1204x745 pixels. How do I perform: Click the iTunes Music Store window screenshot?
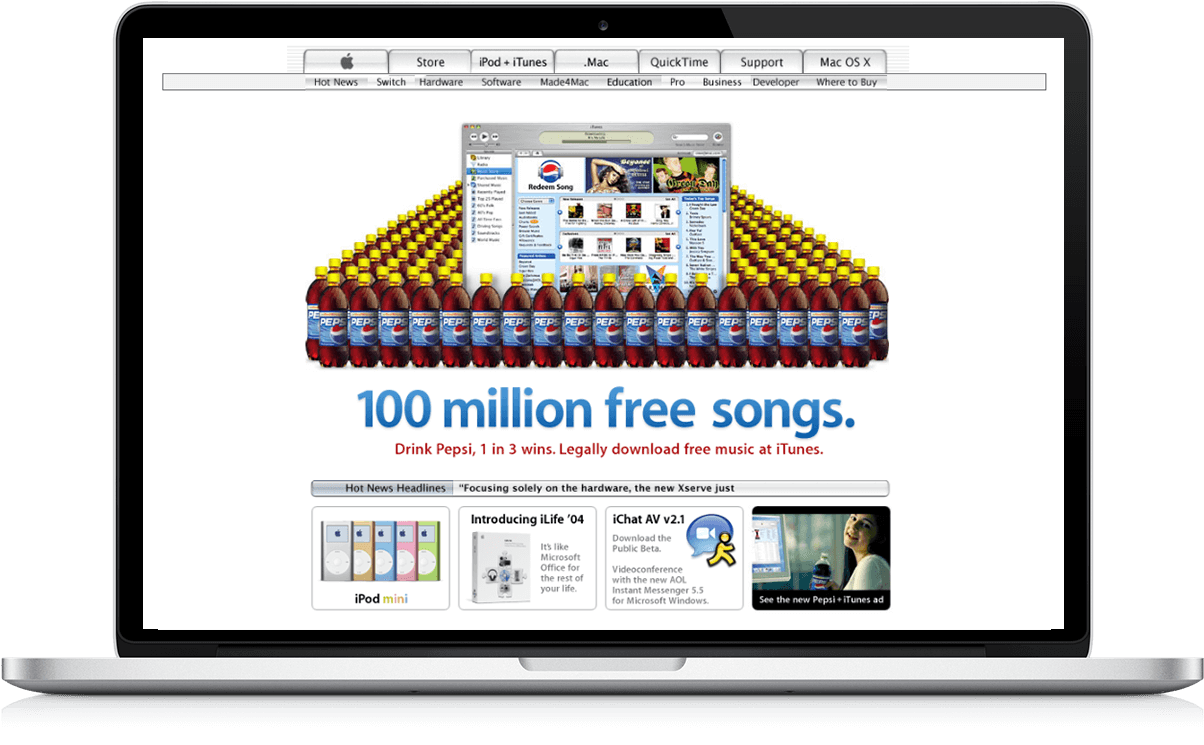[596, 206]
